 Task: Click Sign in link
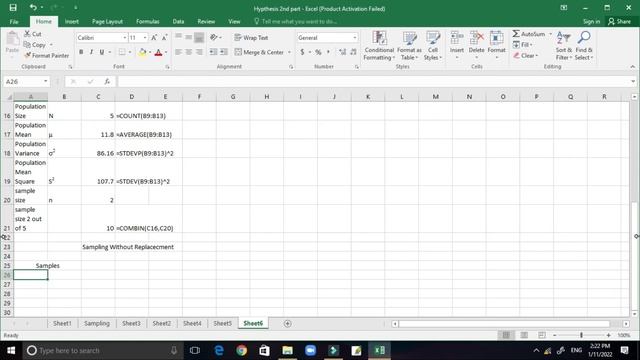(x=591, y=22)
